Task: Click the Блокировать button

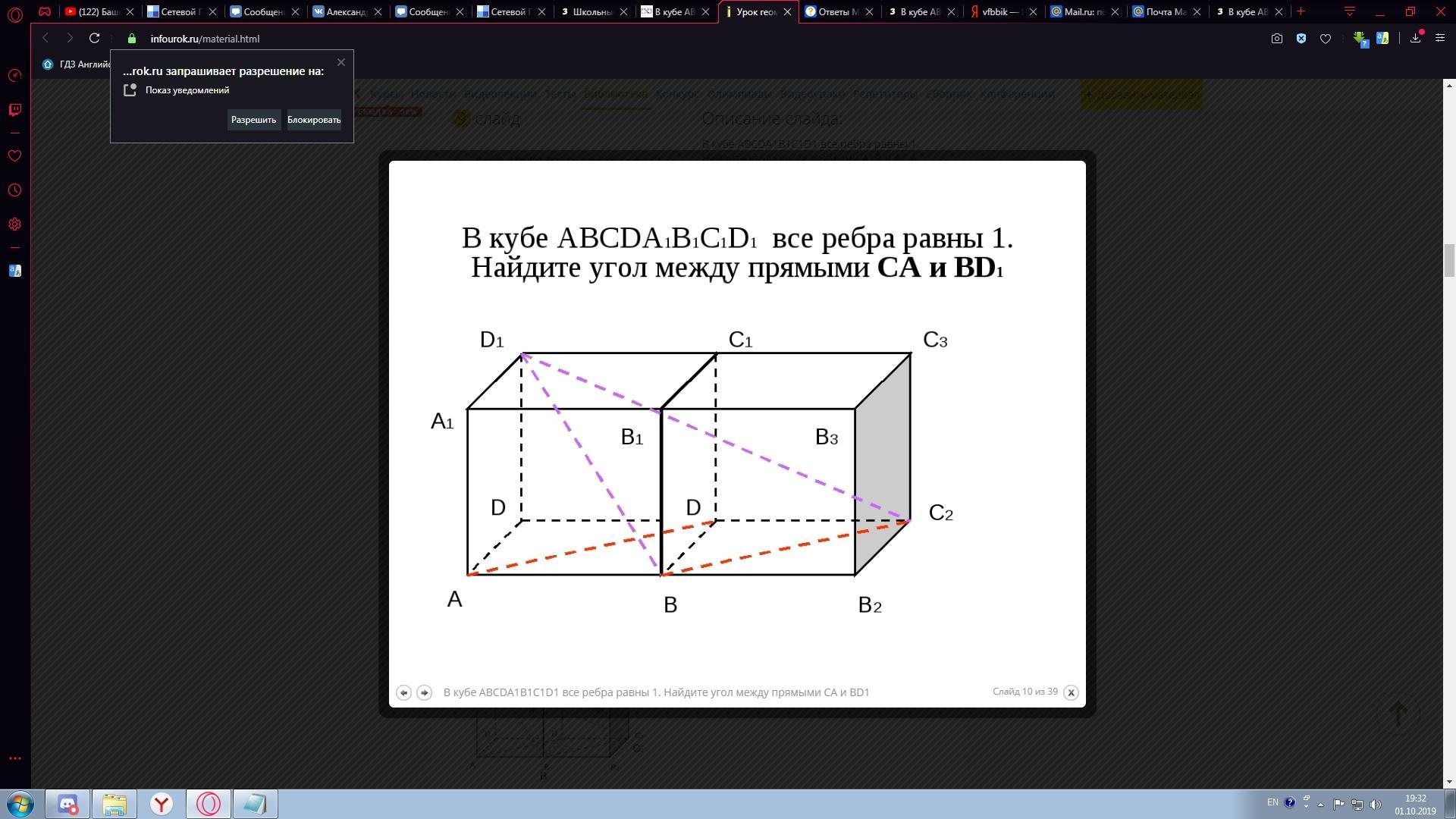Action: [314, 120]
